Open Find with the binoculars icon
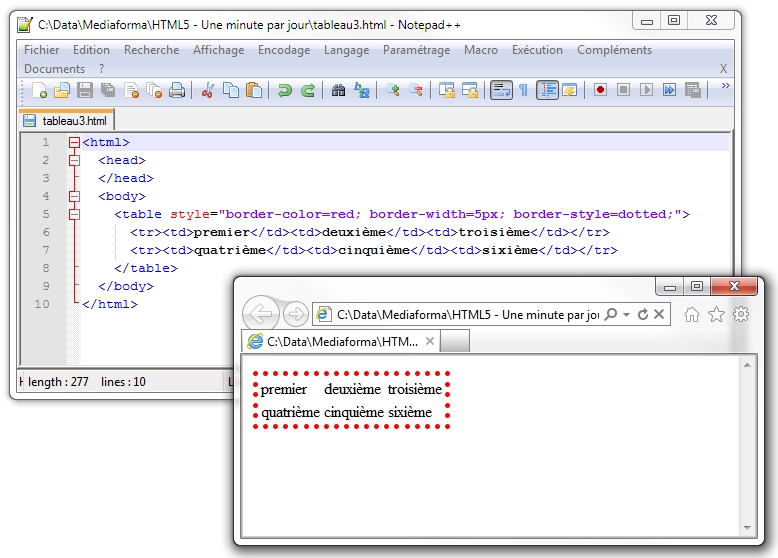The image size is (778, 558). pos(338,90)
